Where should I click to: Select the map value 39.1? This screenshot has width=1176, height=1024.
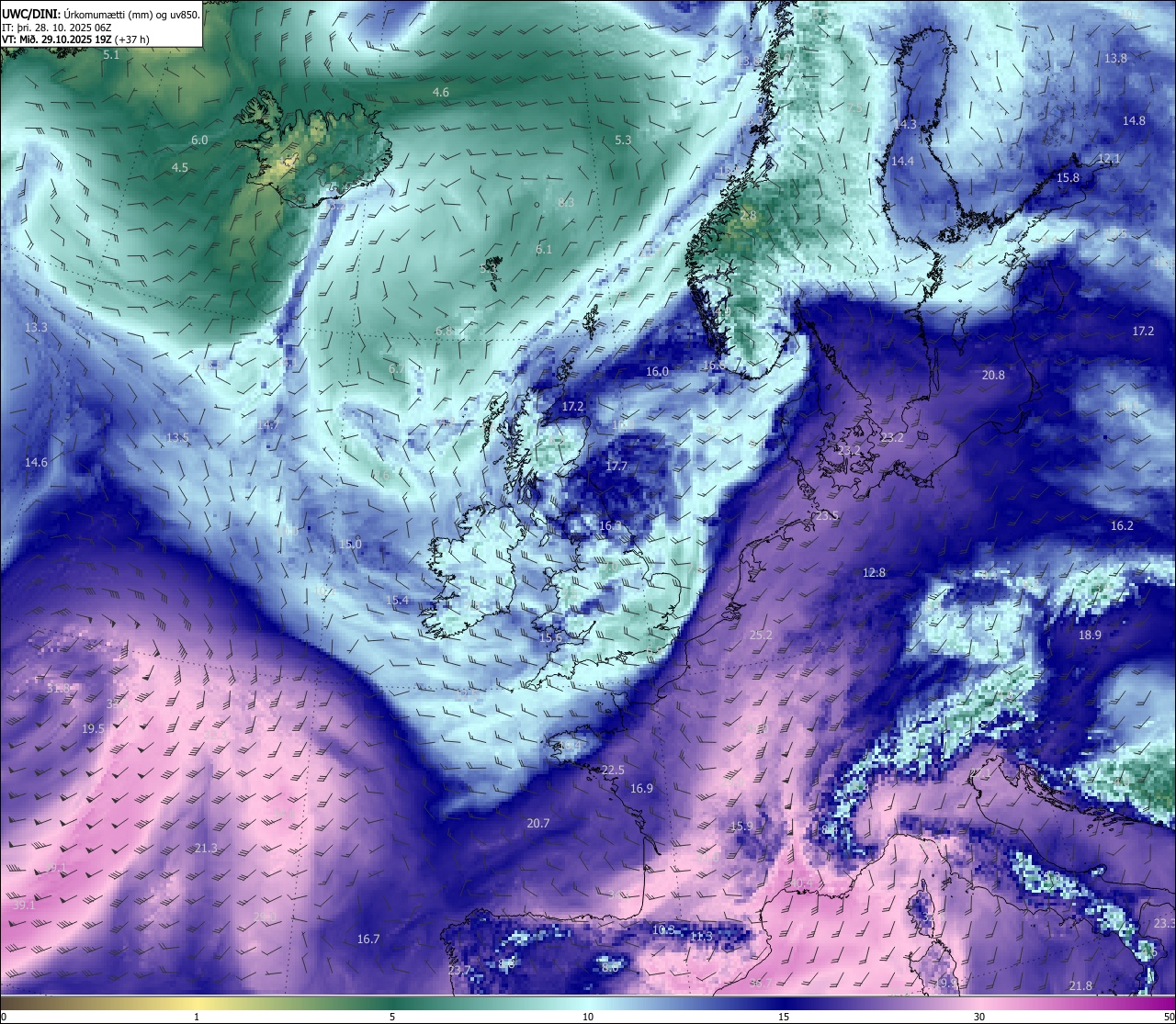click(x=24, y=906)
